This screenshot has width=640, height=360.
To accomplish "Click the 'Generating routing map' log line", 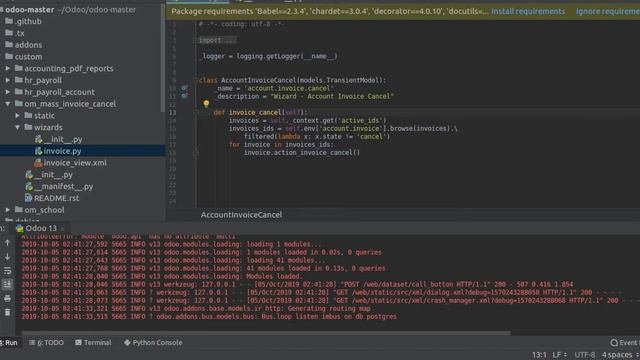I will tap(196, 309).
